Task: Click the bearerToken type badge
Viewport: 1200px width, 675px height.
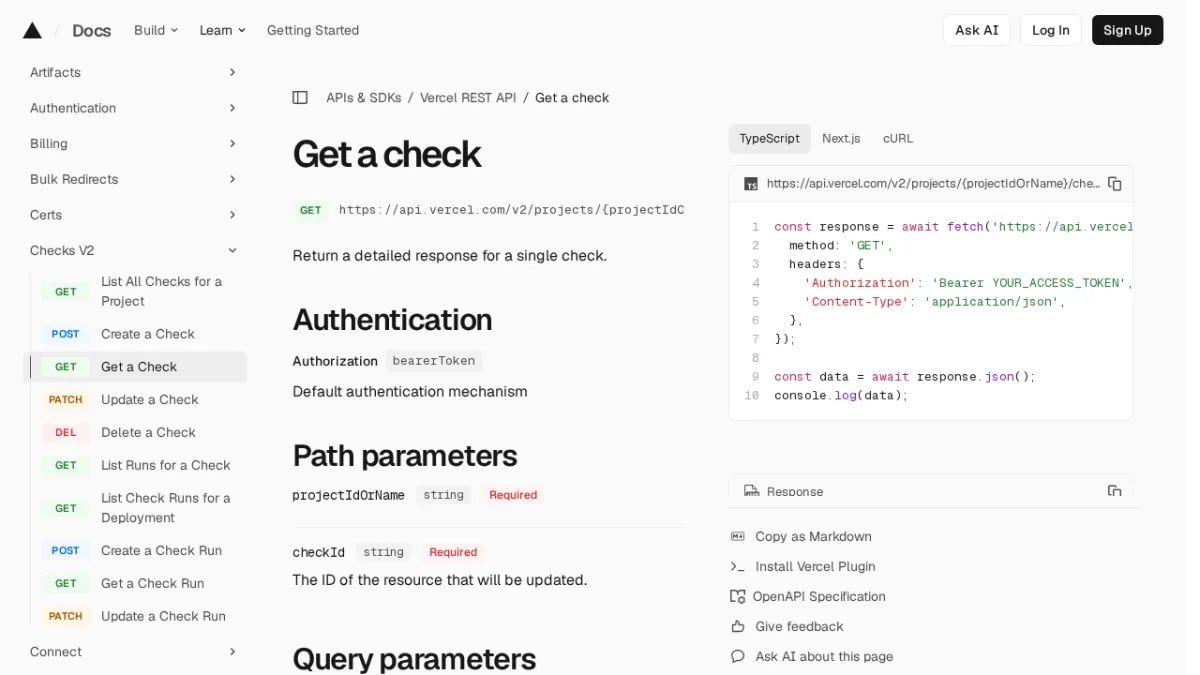Action: (x=434, y=360)
